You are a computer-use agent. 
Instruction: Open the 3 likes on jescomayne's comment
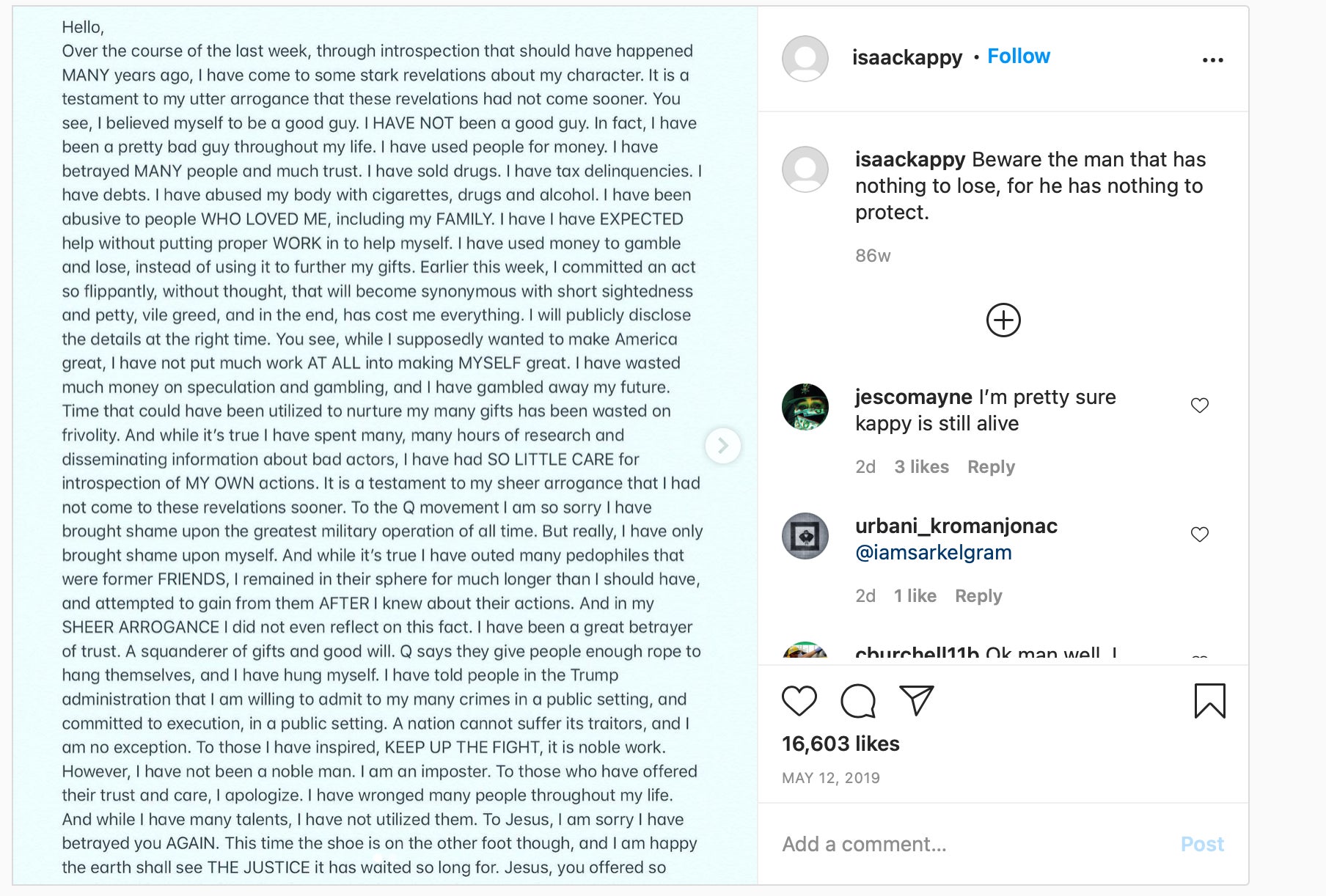point(921,466)
